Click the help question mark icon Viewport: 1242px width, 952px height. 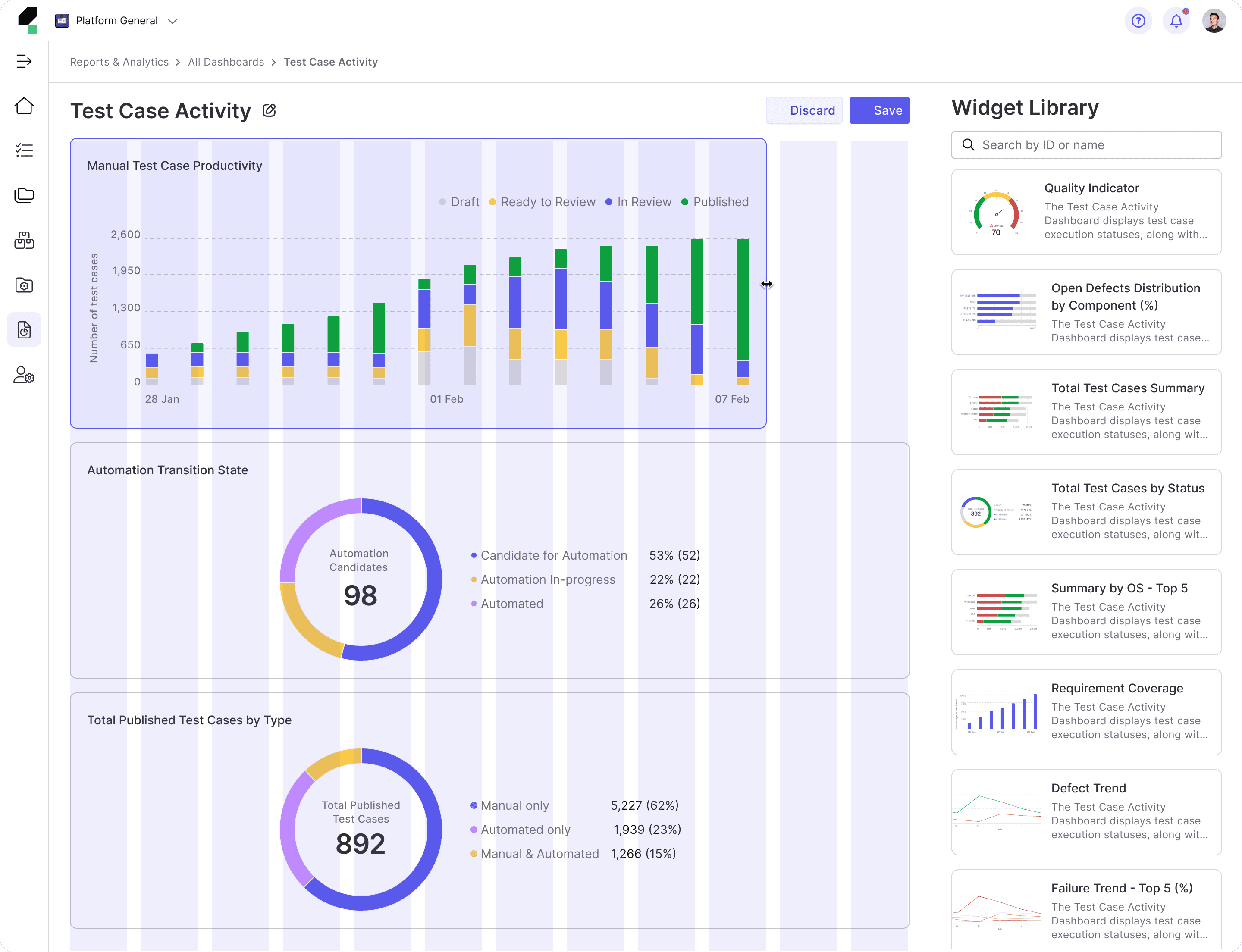[x=1138, y=21]
